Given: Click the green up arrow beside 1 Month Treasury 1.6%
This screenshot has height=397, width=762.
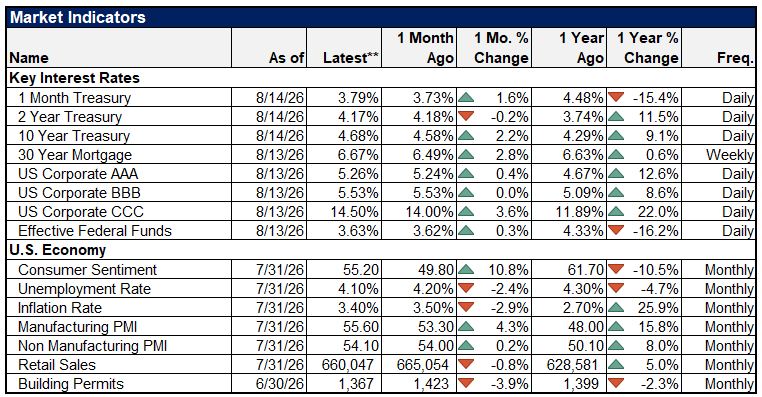Looking at the screenshot, I should [466, 97].
